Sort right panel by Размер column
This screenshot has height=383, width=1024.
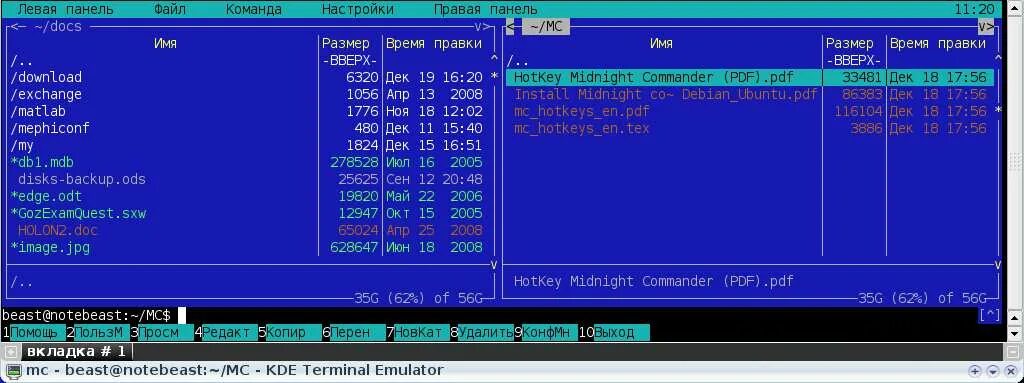pyautogui.click(x=850, y=44)
